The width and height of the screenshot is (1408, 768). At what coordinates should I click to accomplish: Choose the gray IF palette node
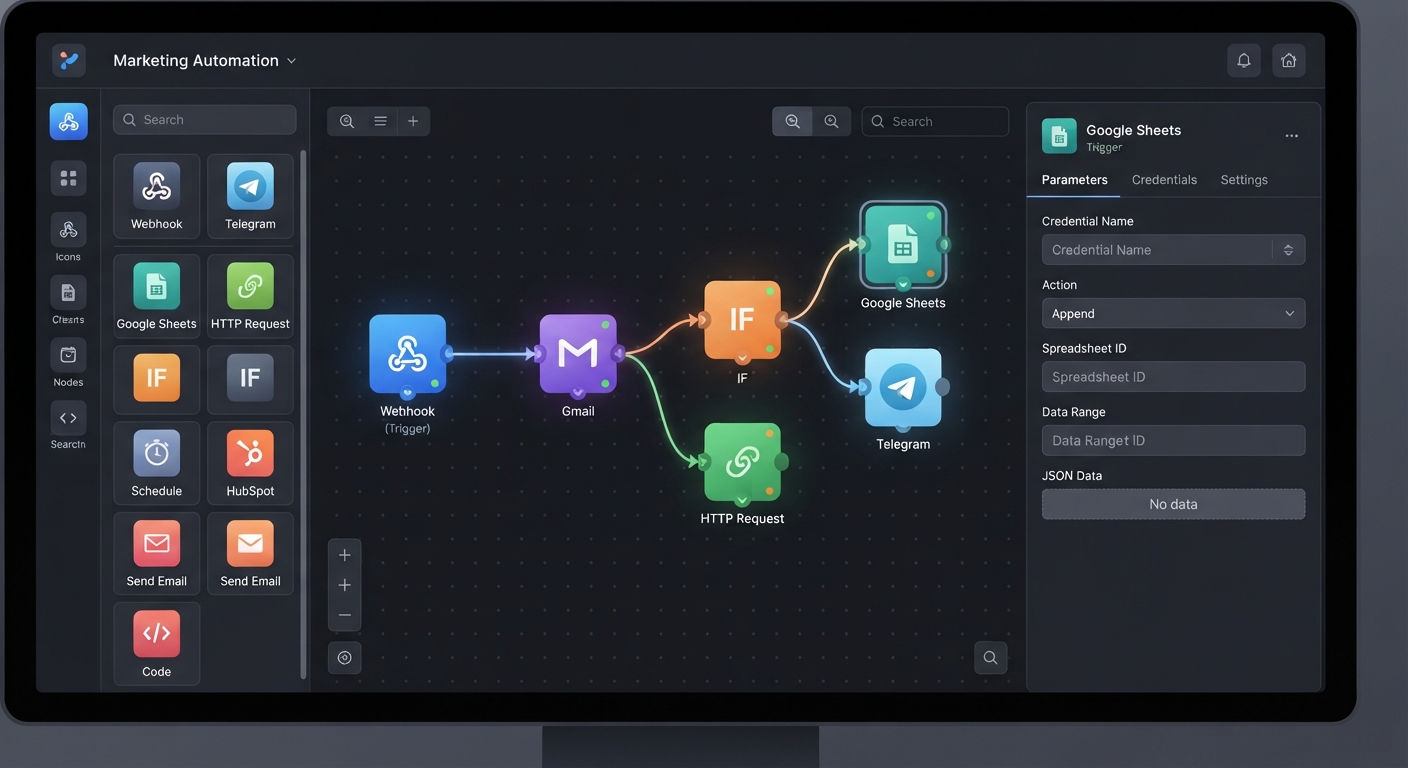[250, 379]
